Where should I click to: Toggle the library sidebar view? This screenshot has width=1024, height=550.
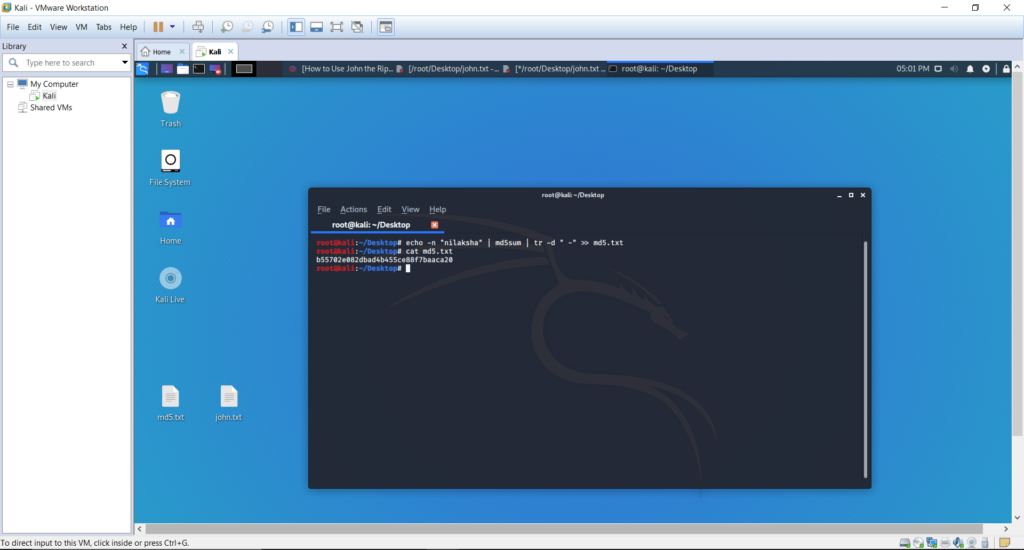tap(296, 27)
